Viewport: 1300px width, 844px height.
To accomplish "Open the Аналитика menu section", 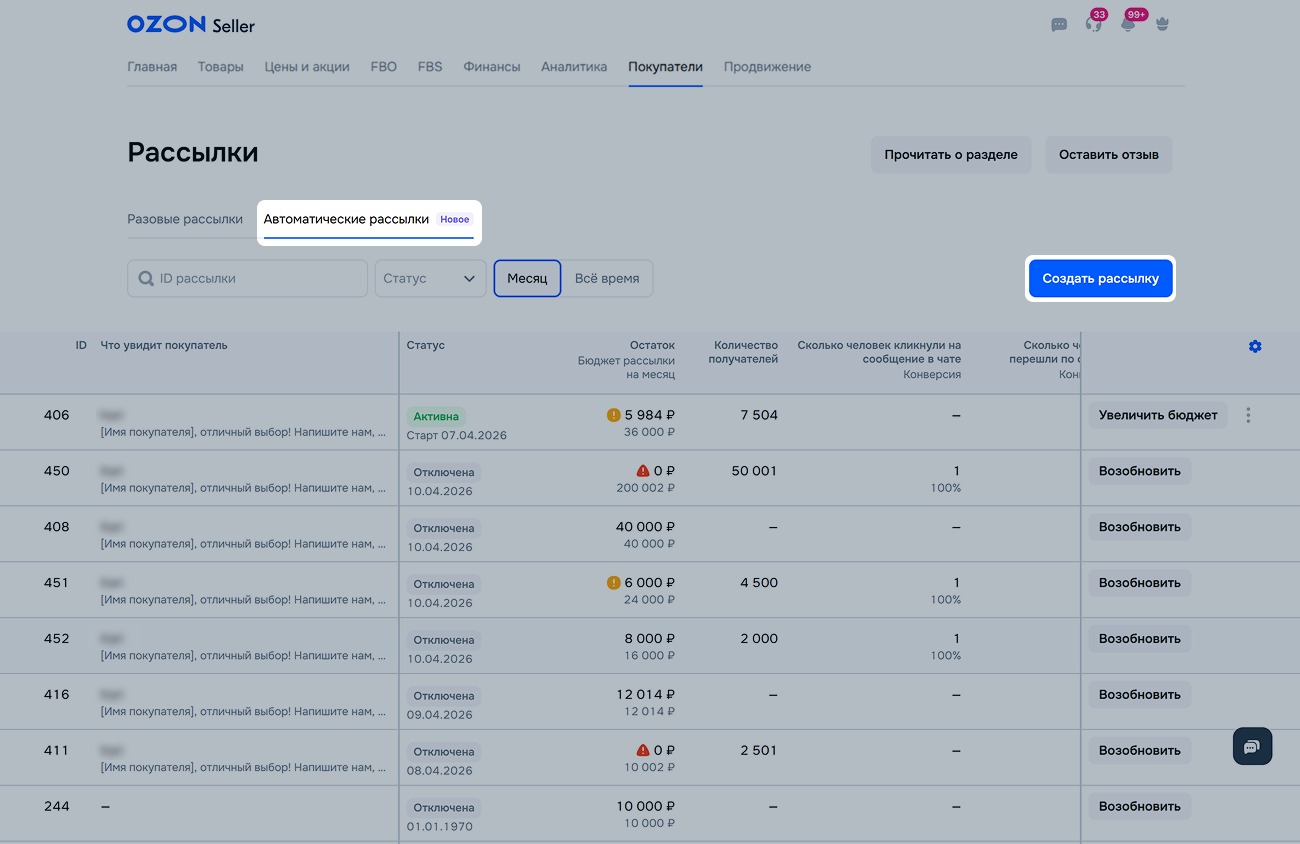I will [x=574, y=67].
